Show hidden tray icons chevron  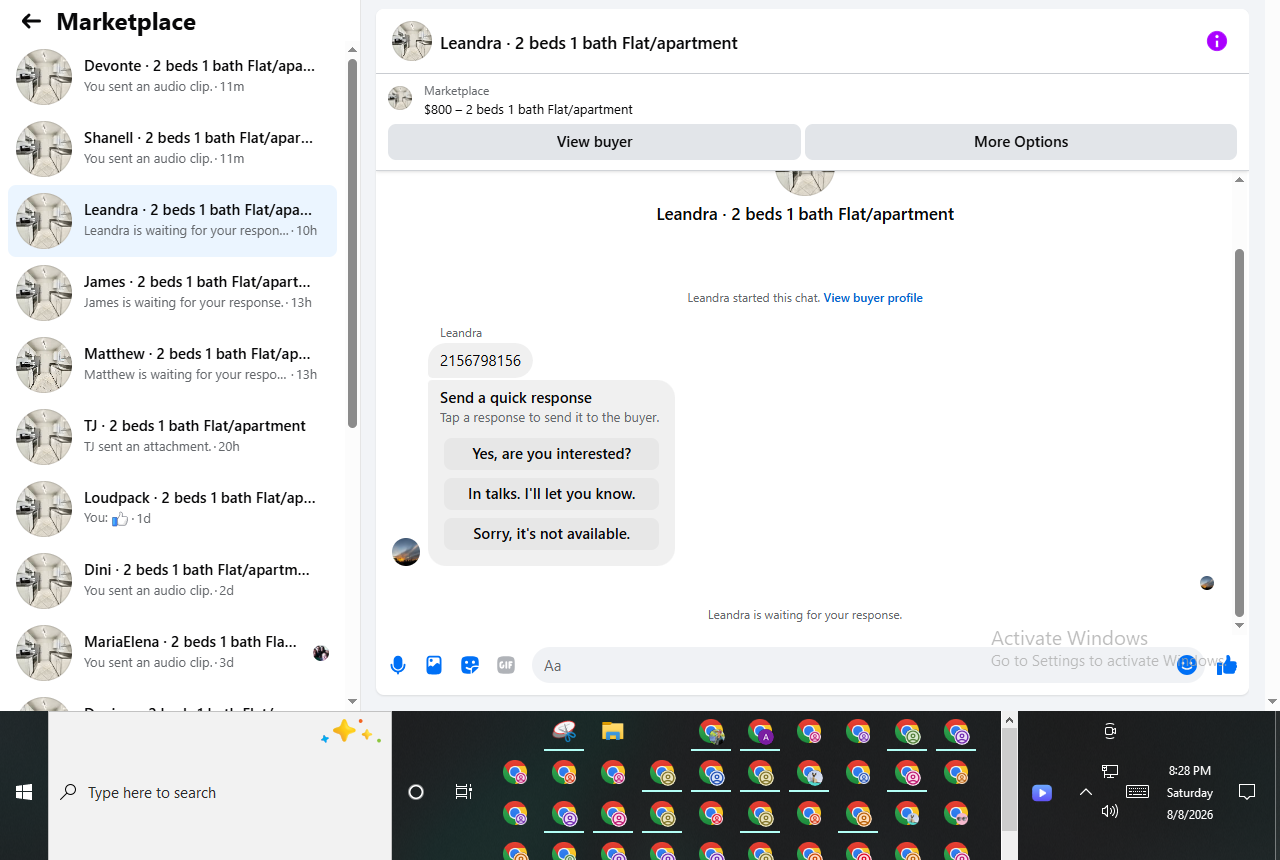(1086, 792)
